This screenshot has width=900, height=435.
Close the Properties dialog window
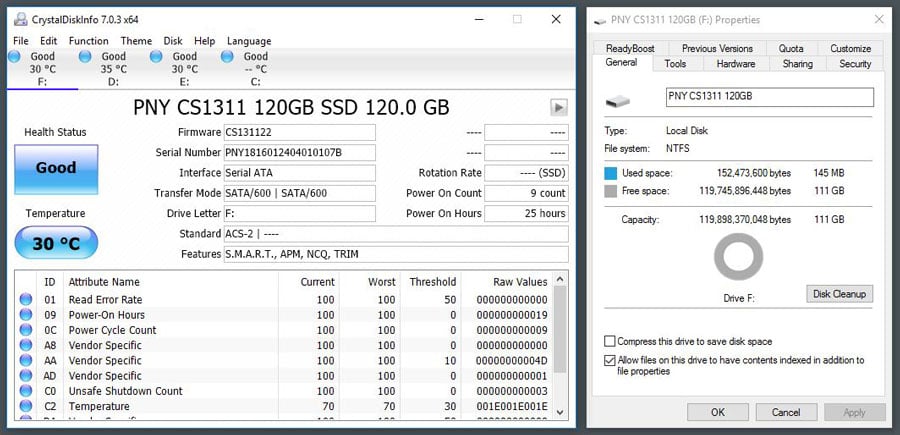pos(879,20)
